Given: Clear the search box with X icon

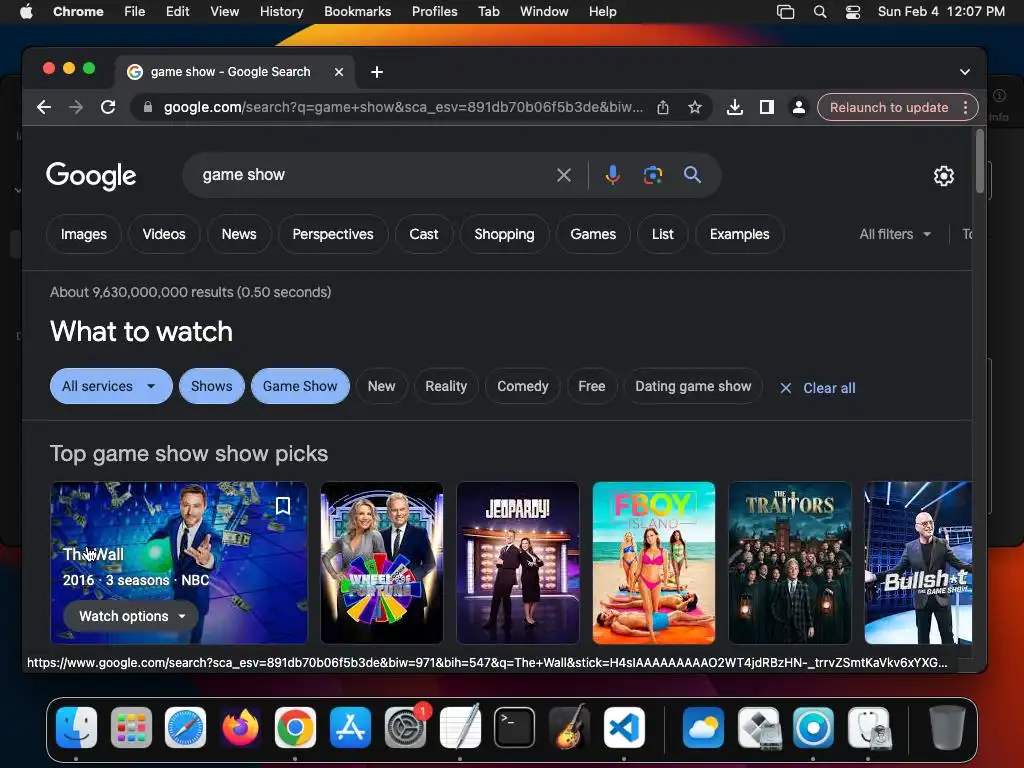Looking at the screenshot, I should click(564, 175).
